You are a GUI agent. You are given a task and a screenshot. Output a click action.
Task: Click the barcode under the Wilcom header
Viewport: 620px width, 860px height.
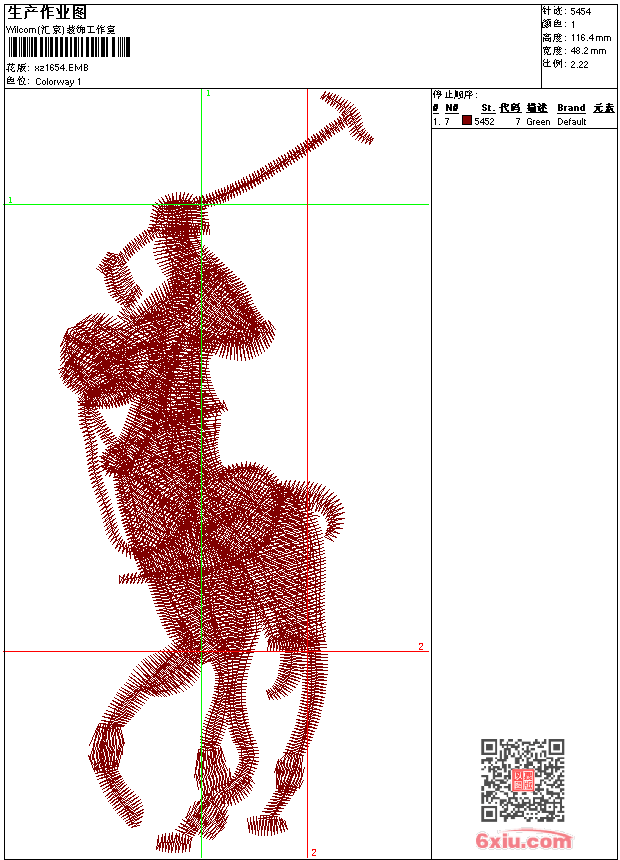69,47
